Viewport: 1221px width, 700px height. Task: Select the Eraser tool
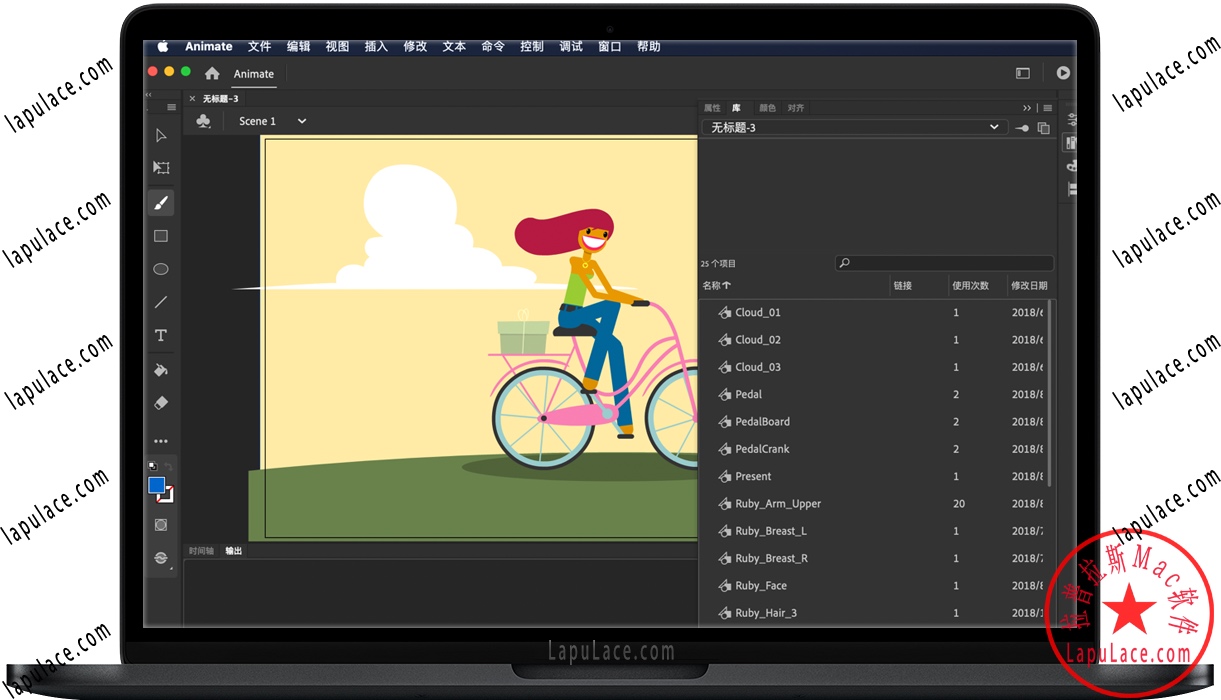(x=161, y=403)
